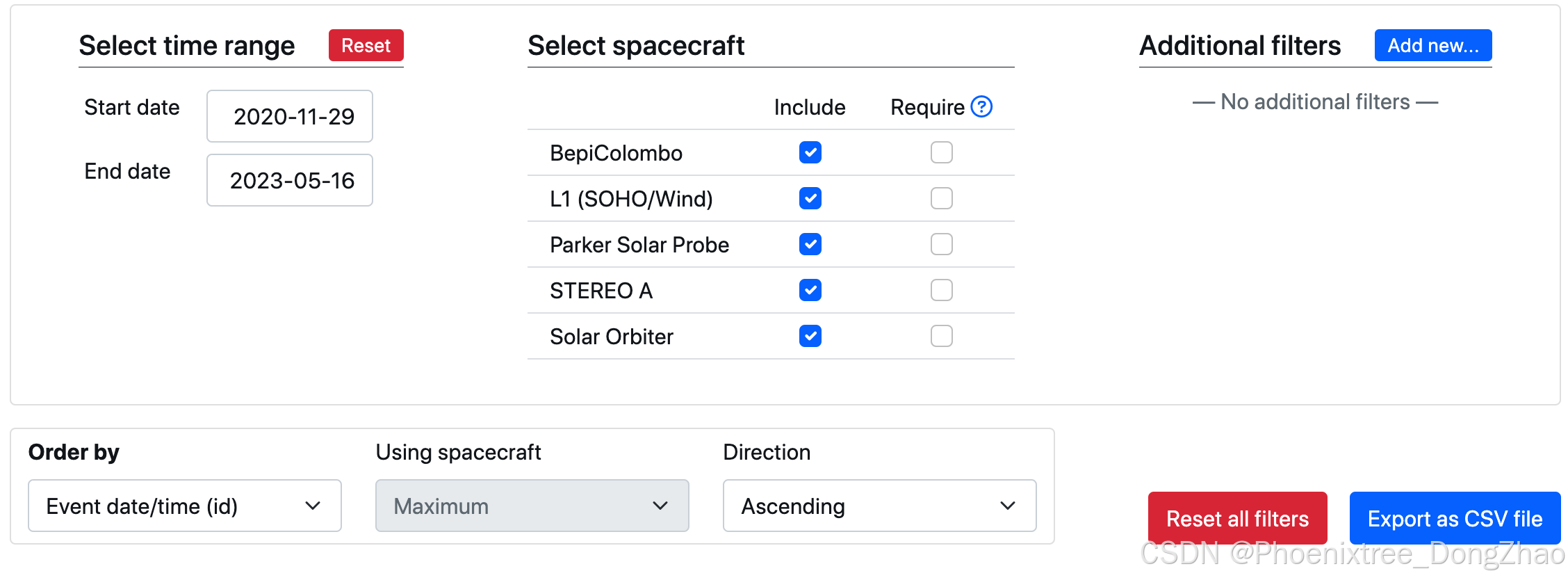Export results as CSV file
Screen dimensions: 1568x580
click(1454, 518)
